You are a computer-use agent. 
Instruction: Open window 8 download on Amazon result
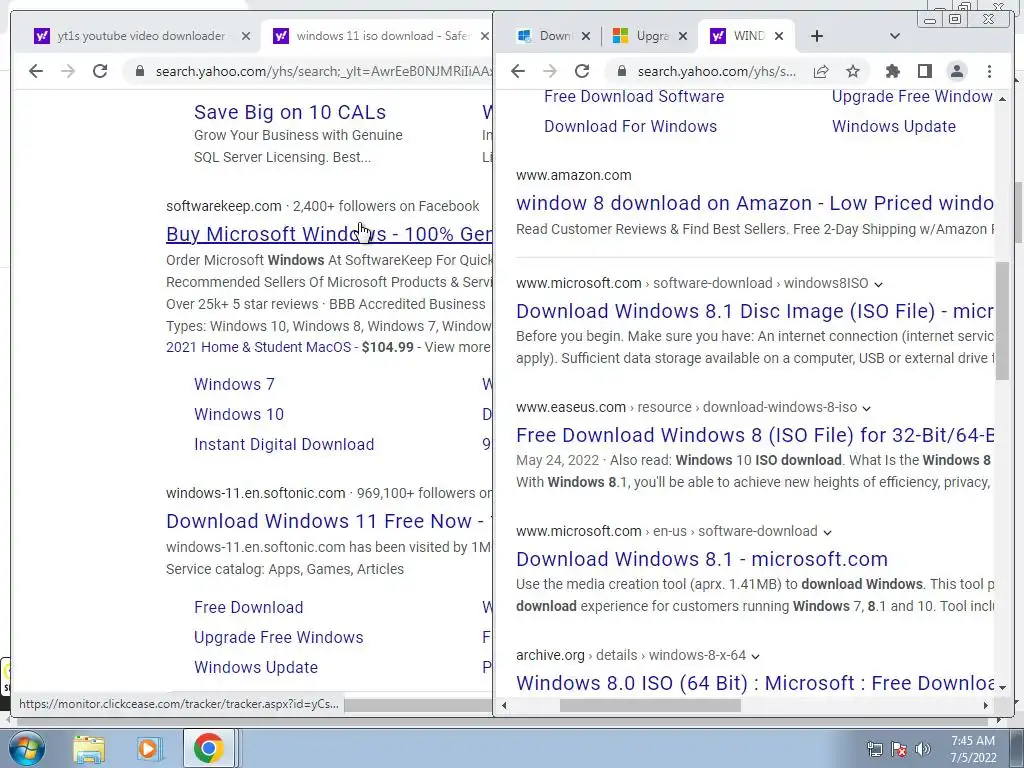(754, 203)
